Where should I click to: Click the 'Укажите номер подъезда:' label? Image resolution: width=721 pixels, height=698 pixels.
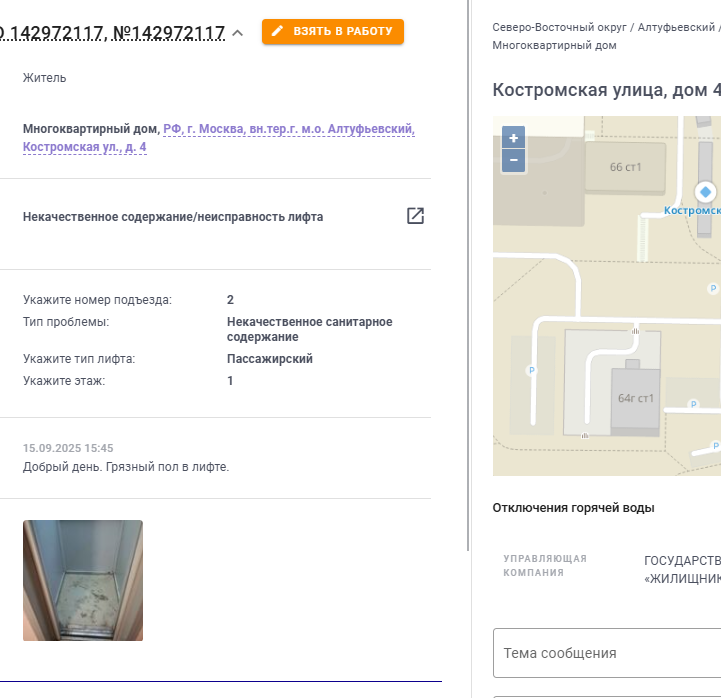(x=97, y=300)
